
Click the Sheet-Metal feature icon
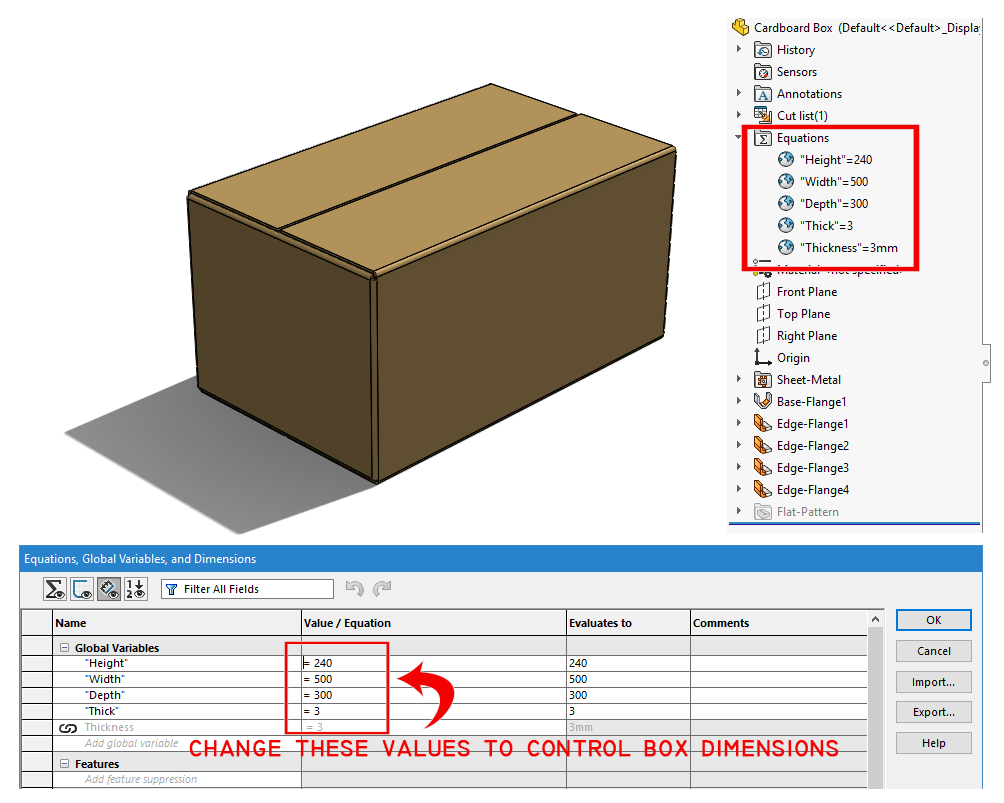click(763, 380)
